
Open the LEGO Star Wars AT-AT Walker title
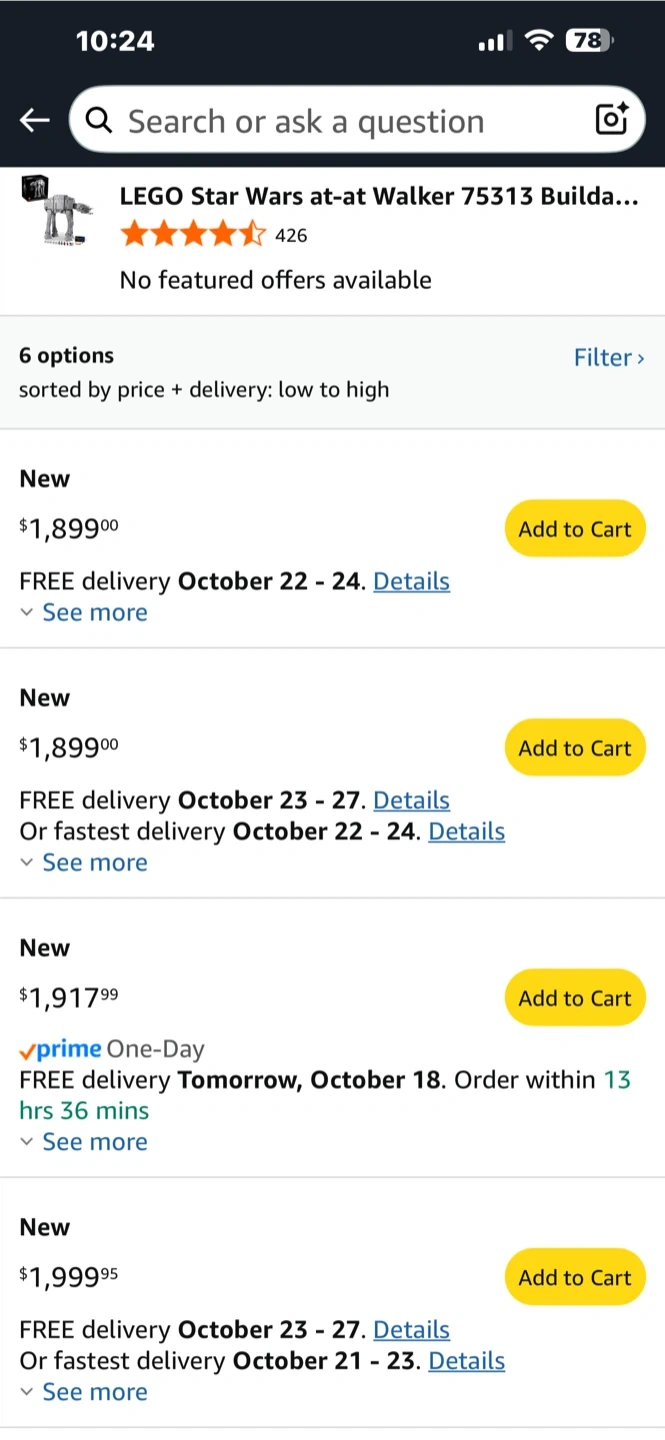pyautogui.click(x=378, y=196)
